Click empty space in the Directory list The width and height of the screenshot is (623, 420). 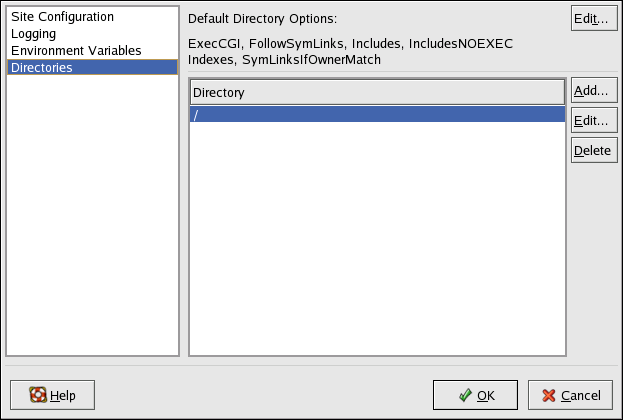click(x=377, y=240)
